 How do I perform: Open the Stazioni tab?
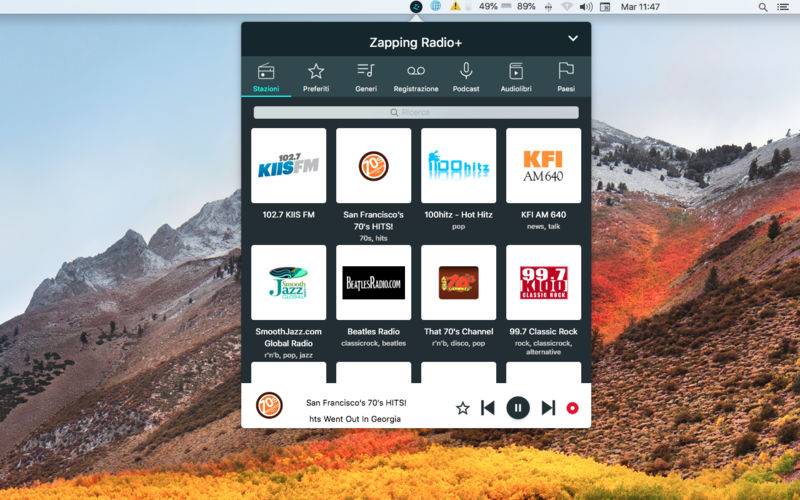coord(266,77)
